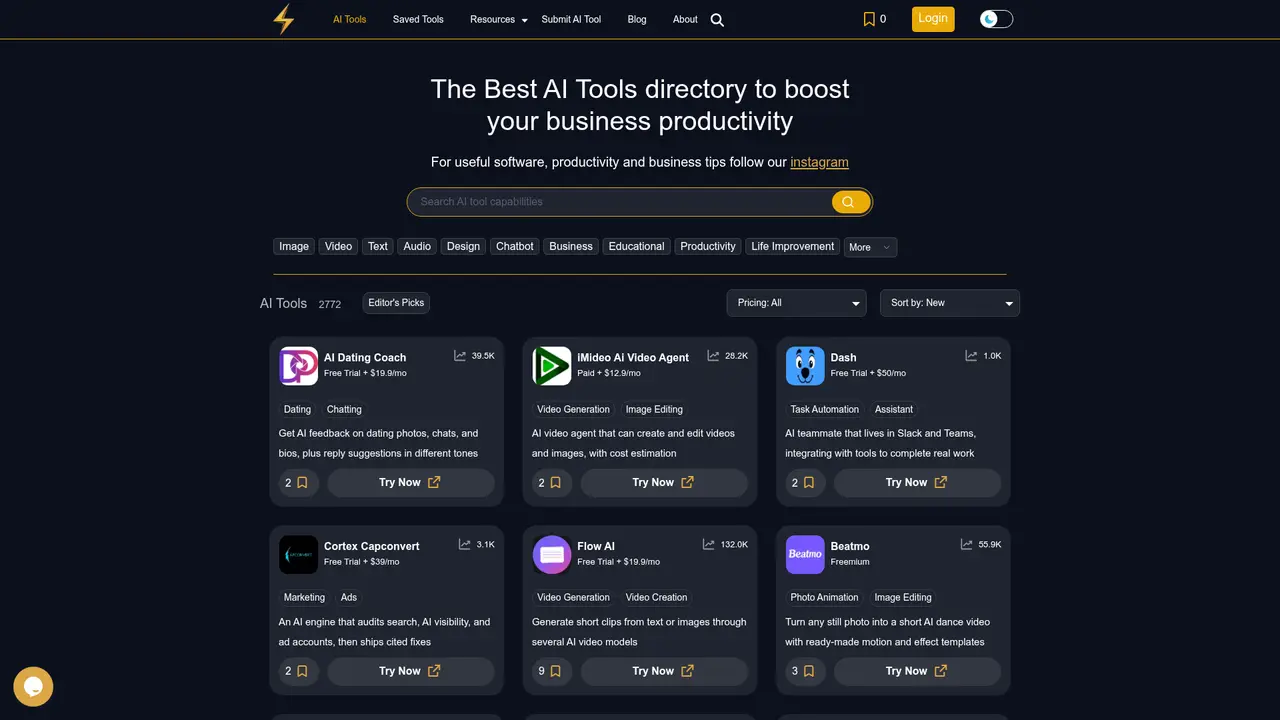Open Saved Tools page
The image size is (1280, 720).
418,19
